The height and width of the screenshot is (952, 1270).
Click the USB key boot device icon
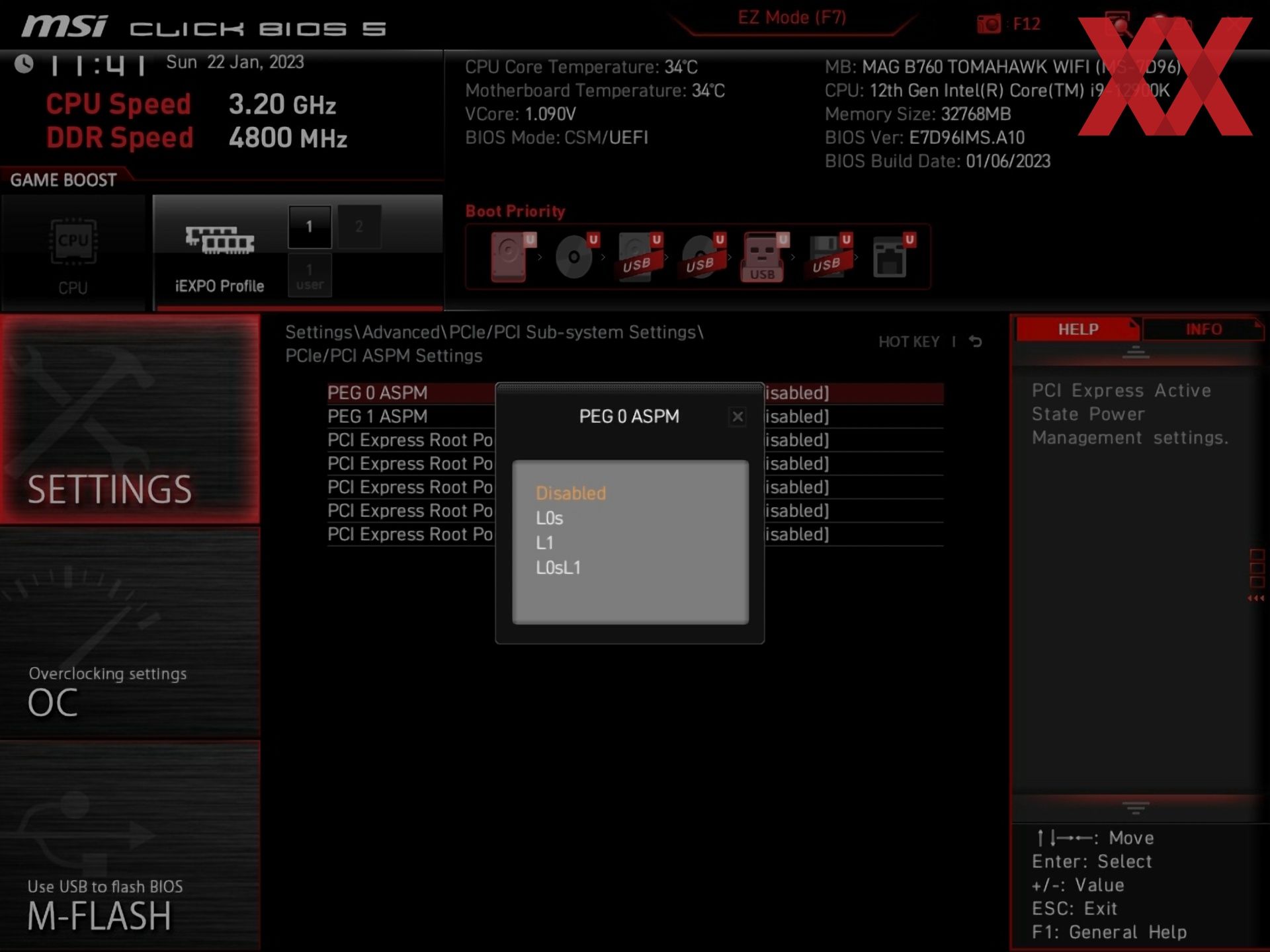tap(765, 257)
